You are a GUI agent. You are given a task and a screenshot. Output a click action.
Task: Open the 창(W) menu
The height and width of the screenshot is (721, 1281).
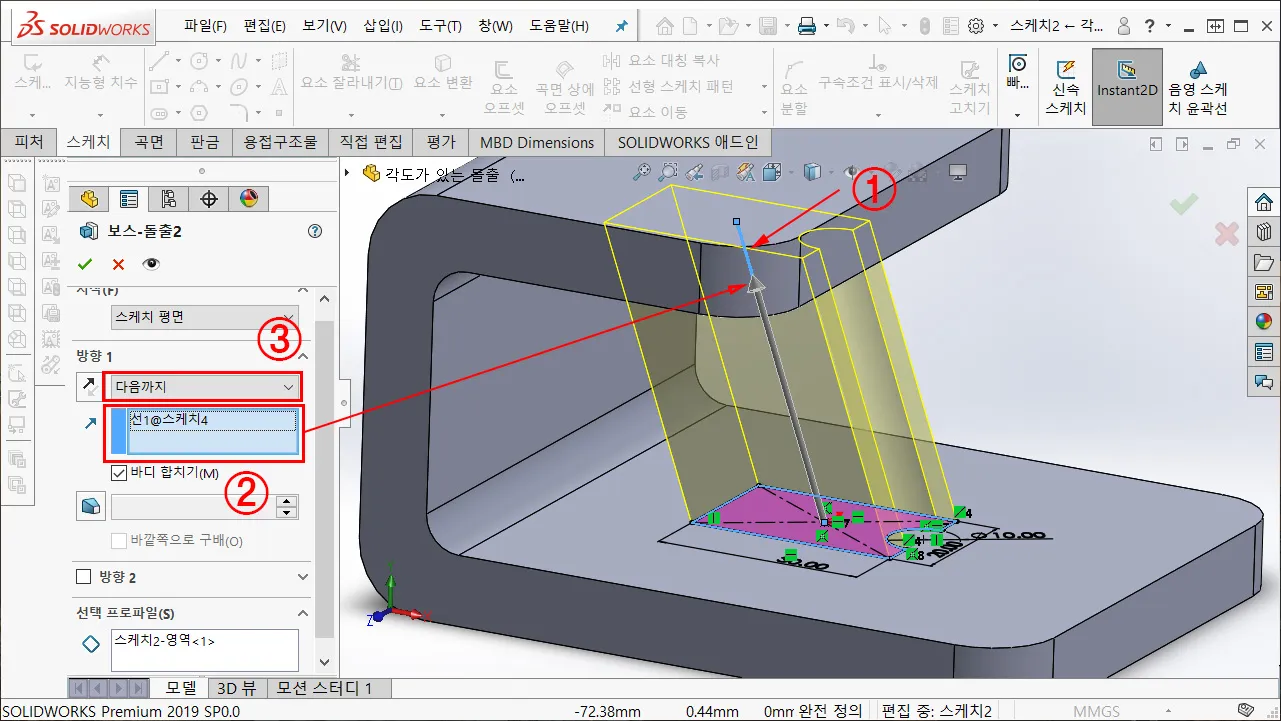click(495, 25)
